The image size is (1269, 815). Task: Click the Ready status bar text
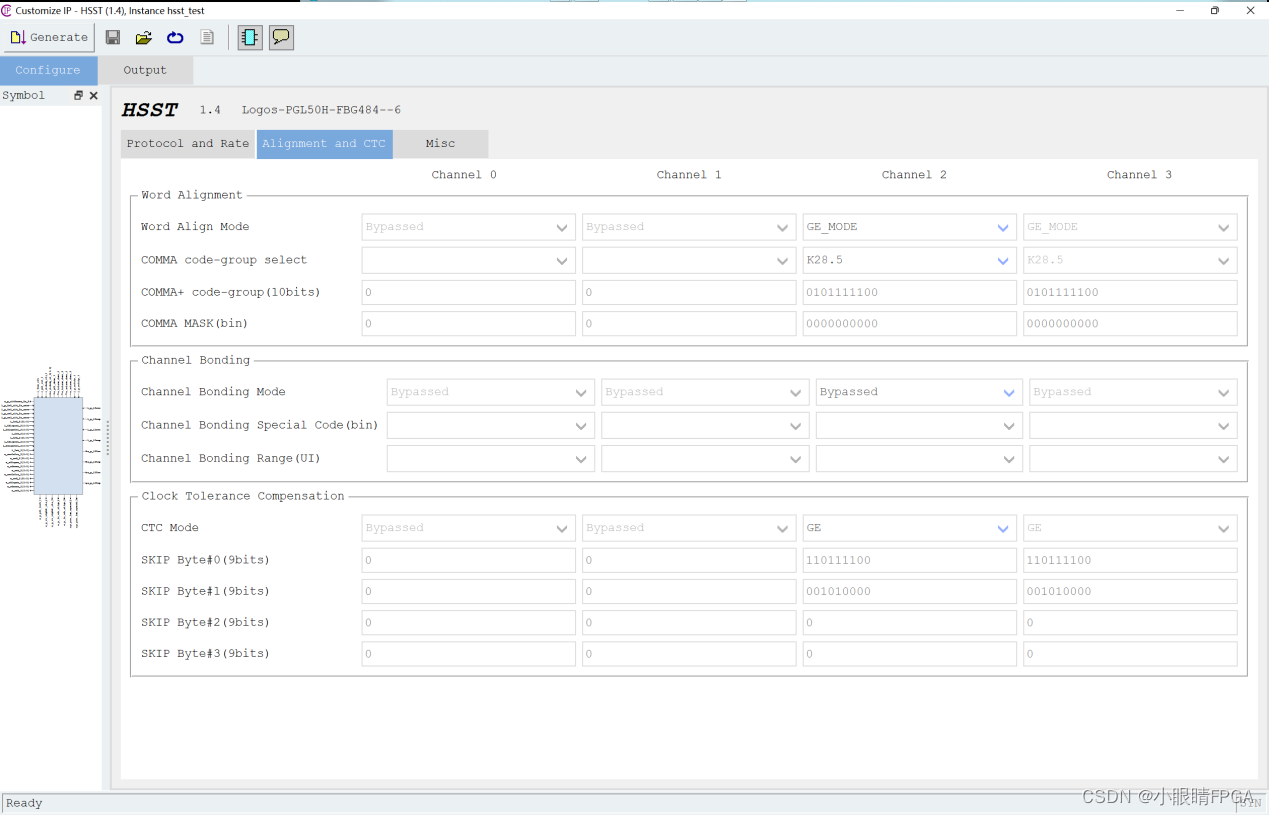coord(24,803)
